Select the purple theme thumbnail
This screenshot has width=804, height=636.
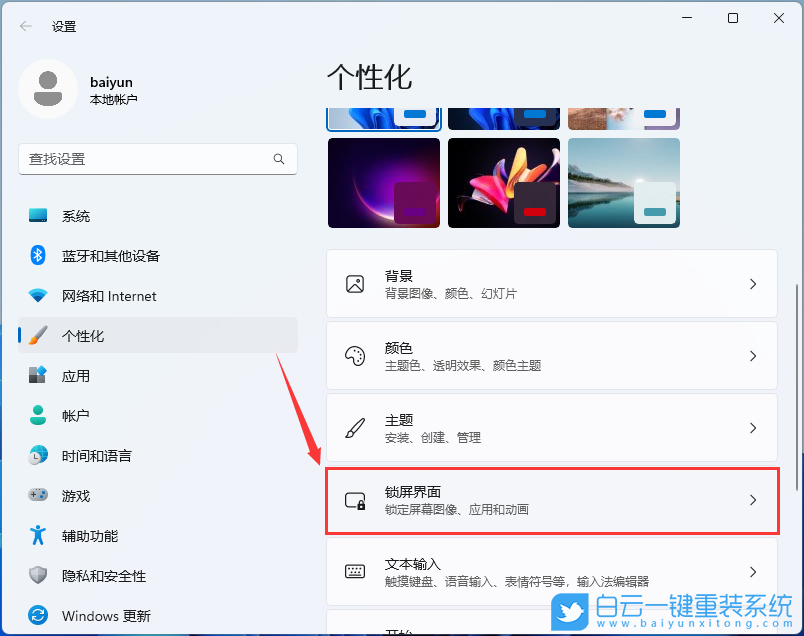point(384,183)
